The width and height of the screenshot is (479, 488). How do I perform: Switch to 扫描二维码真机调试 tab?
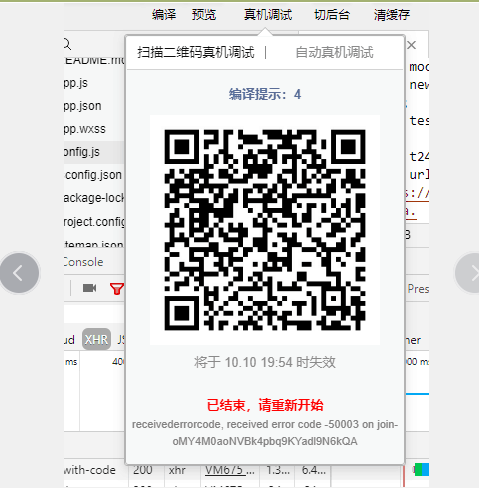click(196, 52)
